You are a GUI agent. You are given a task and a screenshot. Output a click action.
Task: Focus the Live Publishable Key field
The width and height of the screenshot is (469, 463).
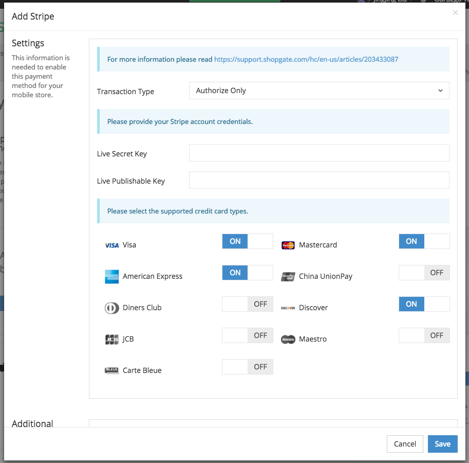[x=319, y=180]
